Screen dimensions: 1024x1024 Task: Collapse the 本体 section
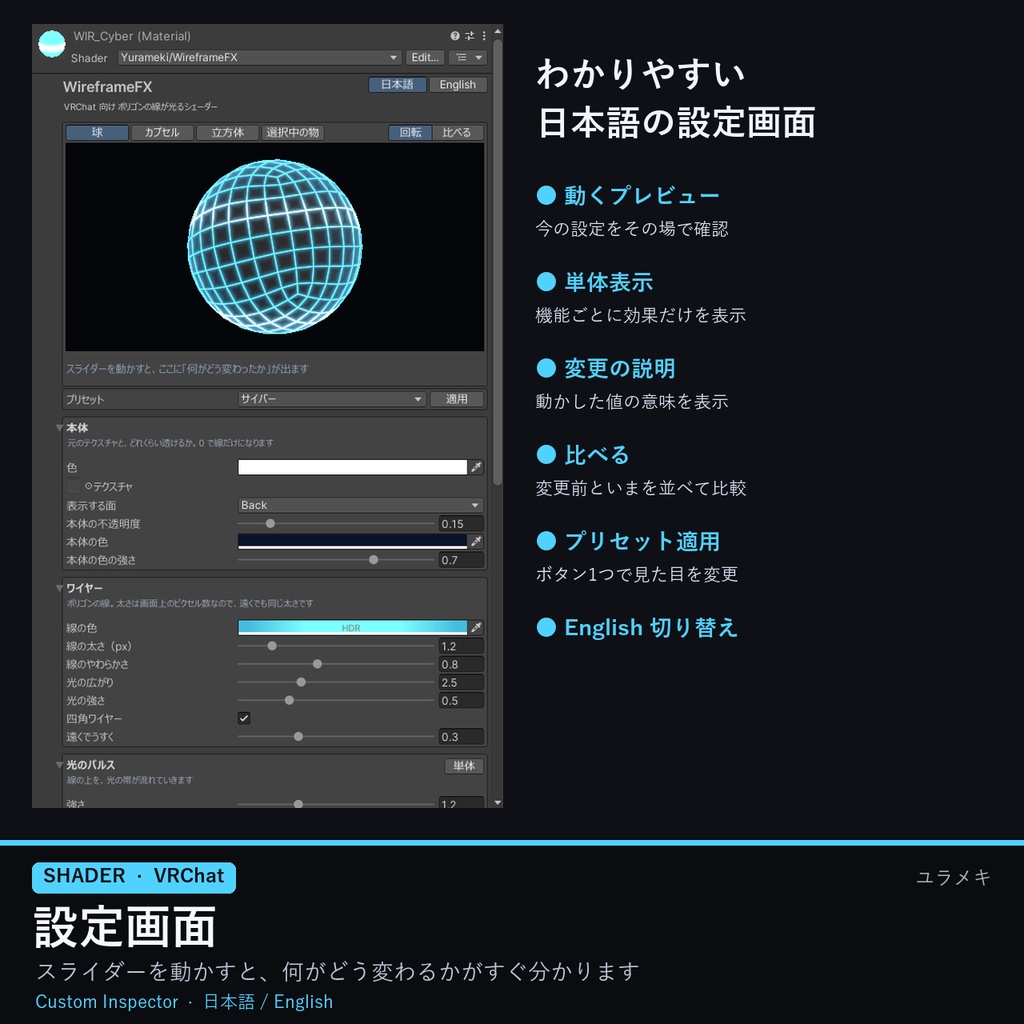(59, 428)
